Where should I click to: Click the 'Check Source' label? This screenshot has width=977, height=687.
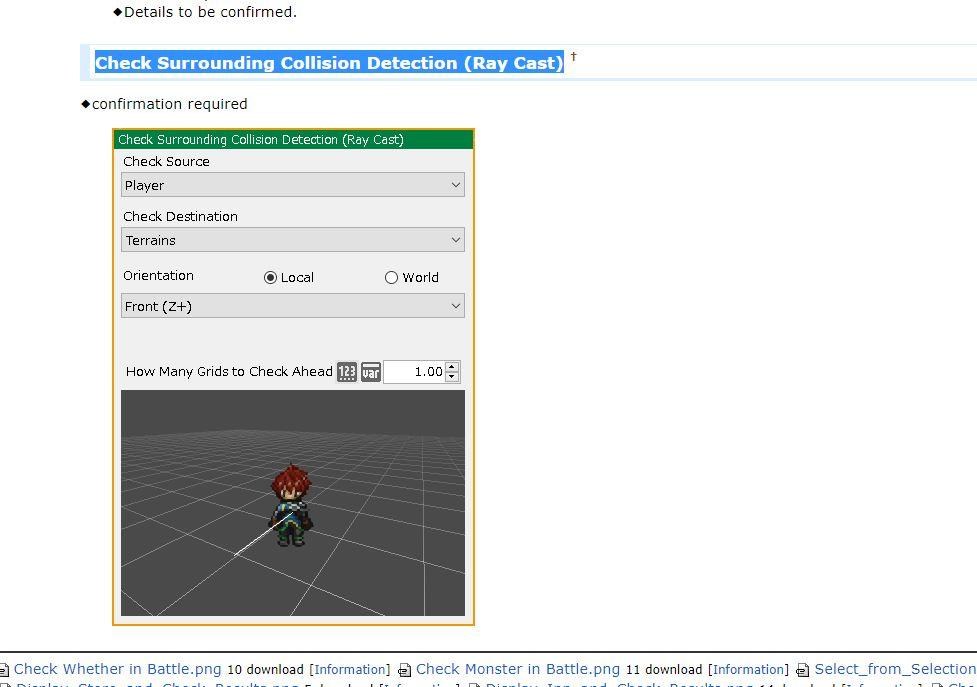click(166, 161)
